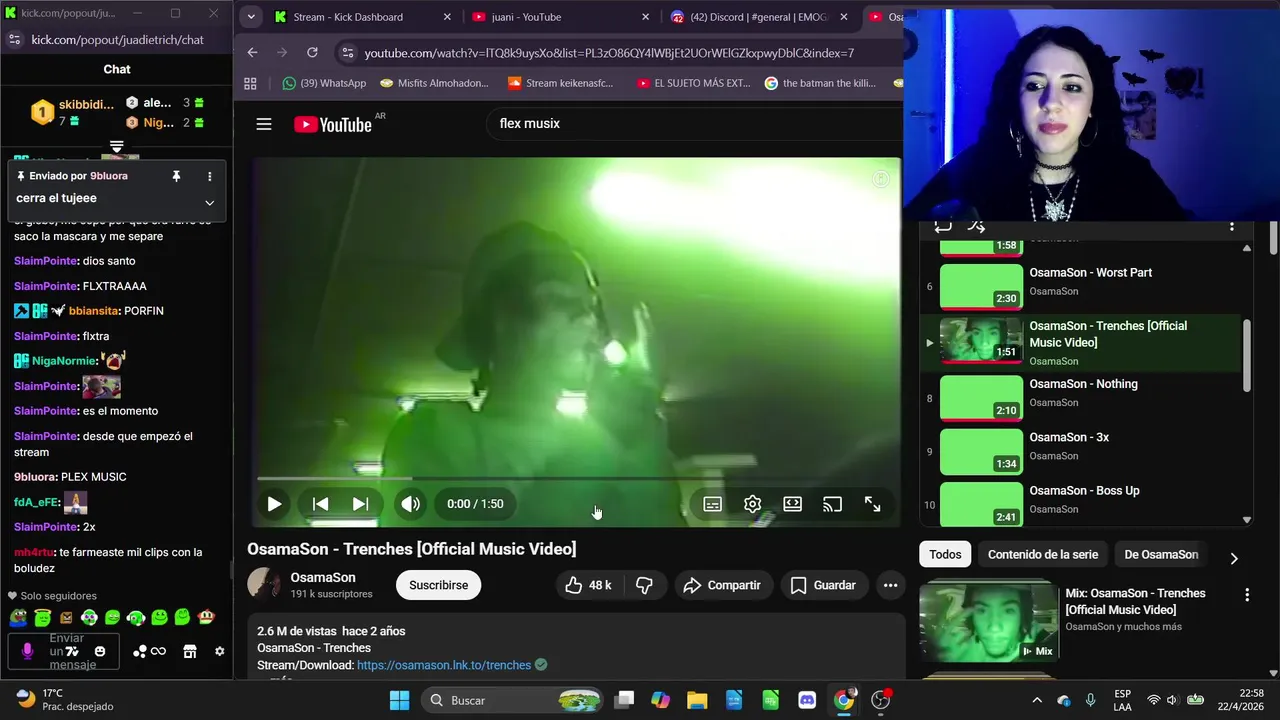Open the OsamaSon channel avatar
Image resolution: width=1280 pixels, height=720 pixels.
click(x=264, y=584)
